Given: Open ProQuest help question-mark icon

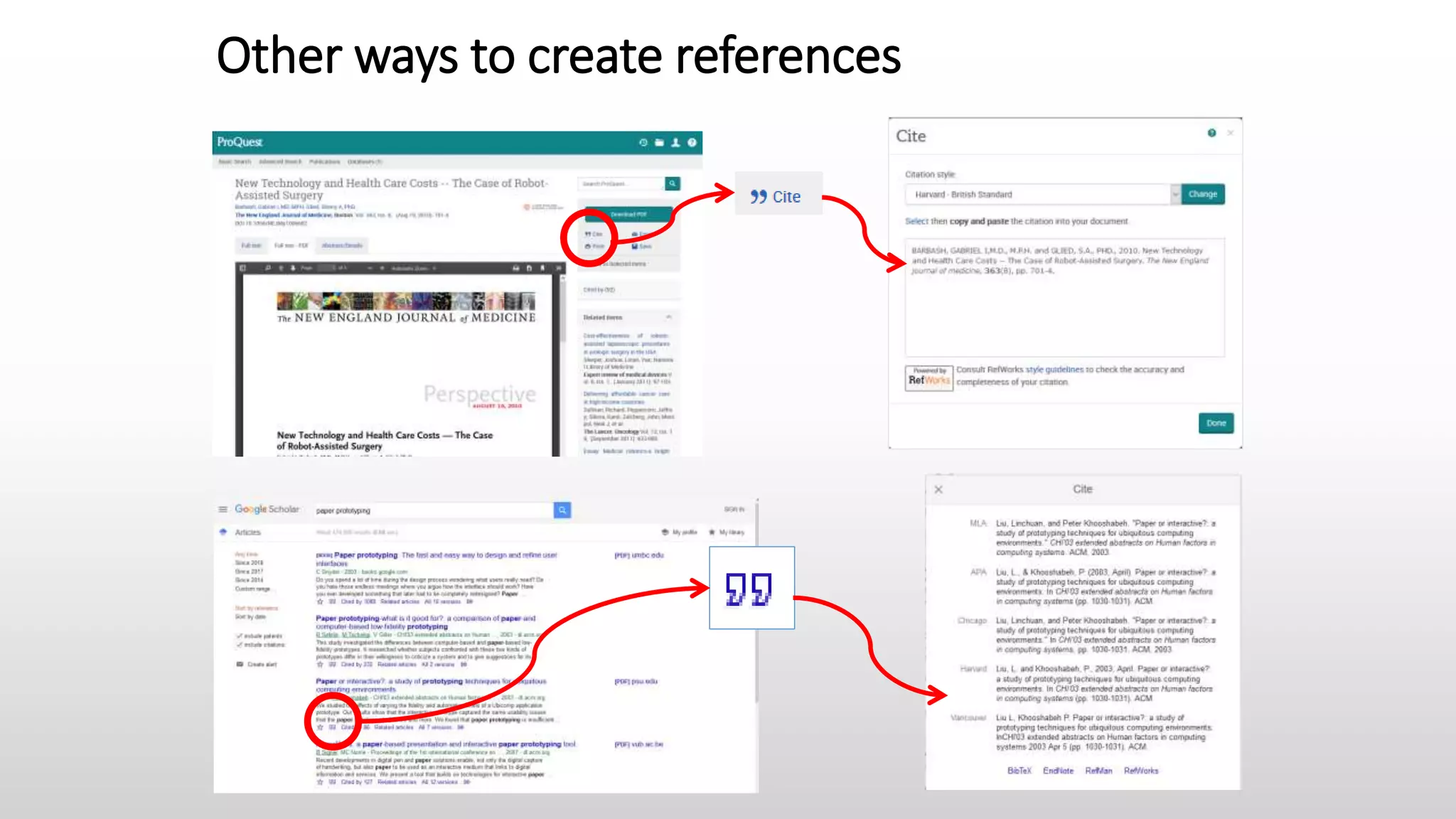Looking at the screenshot, I should pos(692,142).
